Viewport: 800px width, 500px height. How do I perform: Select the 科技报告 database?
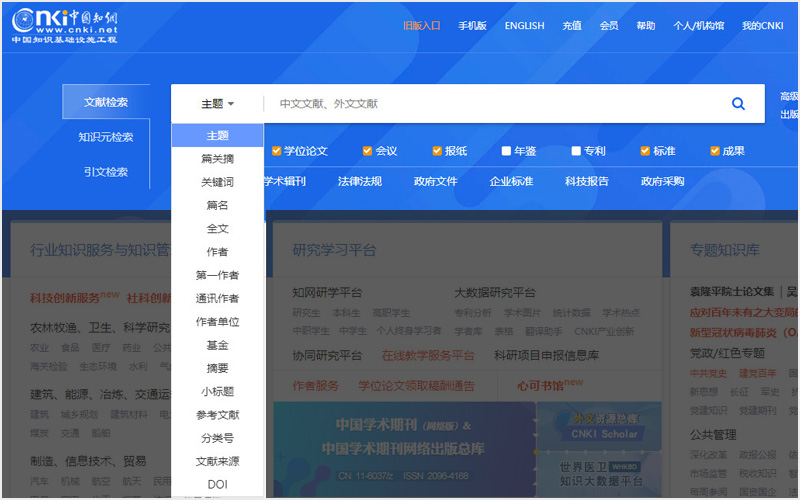click(x=587, y=181)
